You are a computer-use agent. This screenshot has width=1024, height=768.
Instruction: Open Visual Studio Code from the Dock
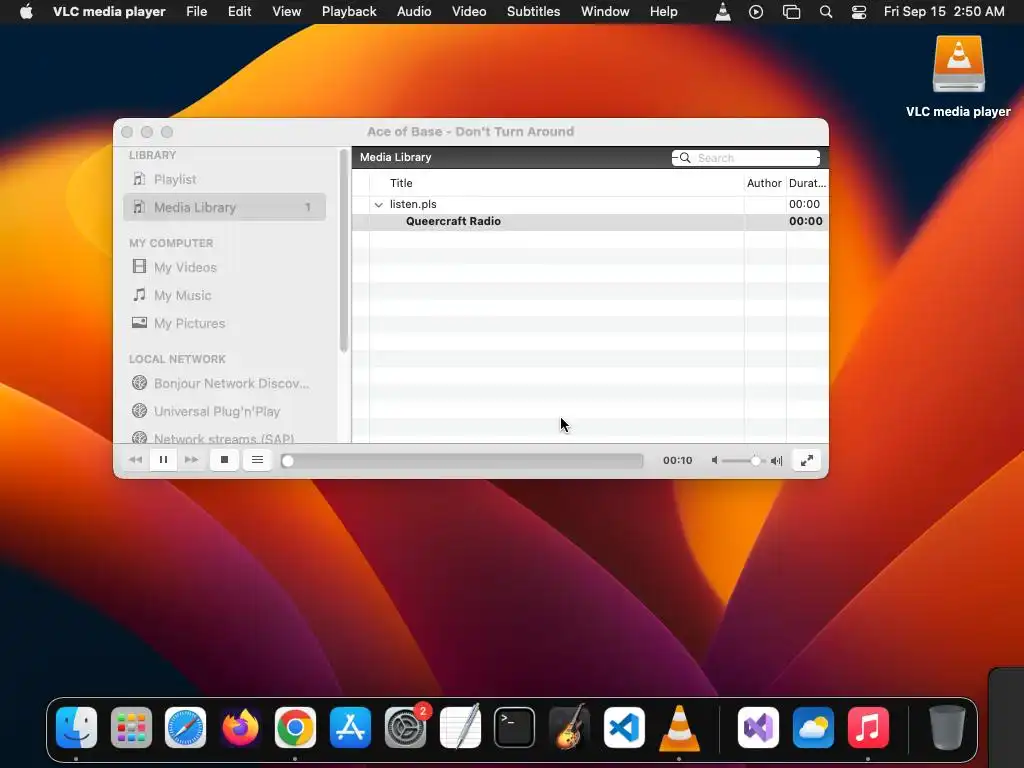click(624, 727)
